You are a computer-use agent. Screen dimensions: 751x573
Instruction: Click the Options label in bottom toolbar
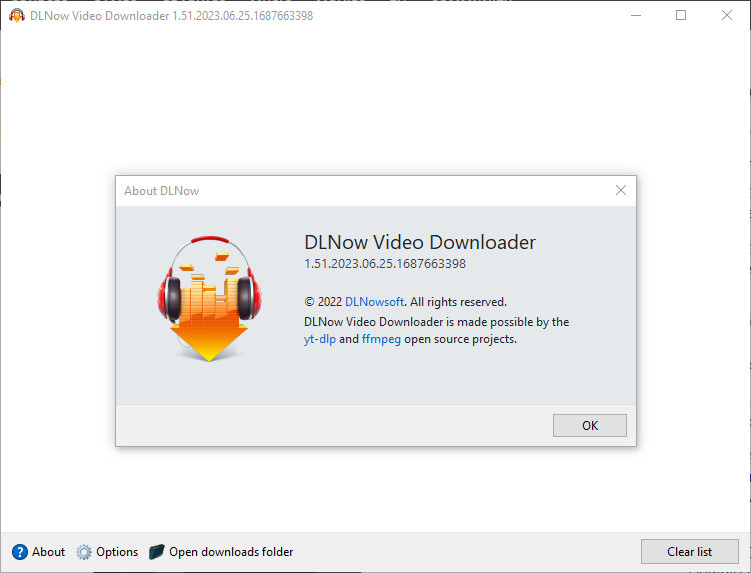(x=117, y=552)
